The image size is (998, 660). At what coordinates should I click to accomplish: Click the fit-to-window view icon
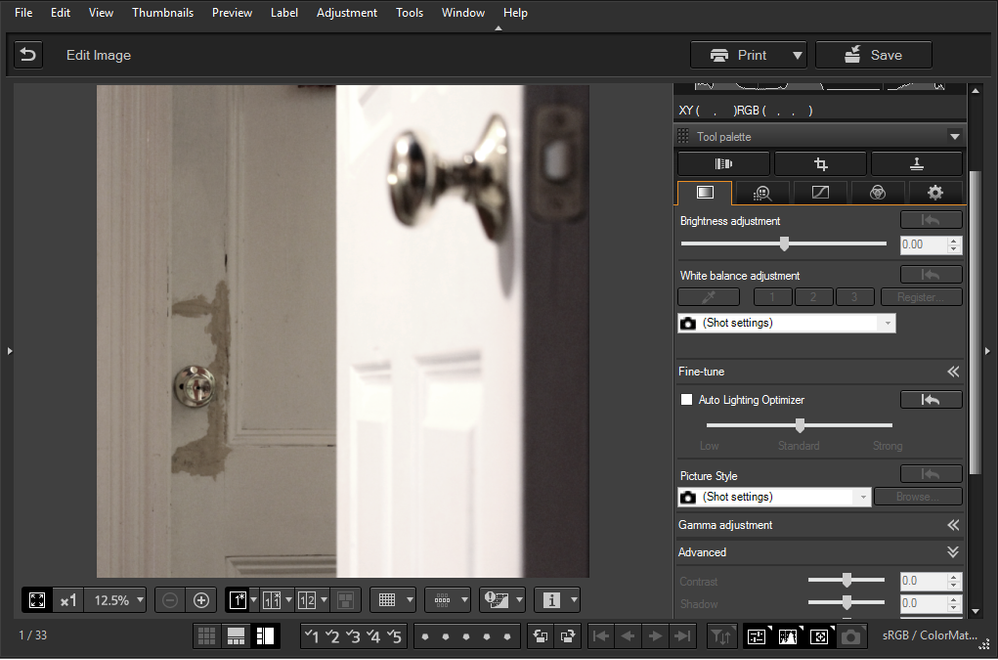tap(37, 600)
